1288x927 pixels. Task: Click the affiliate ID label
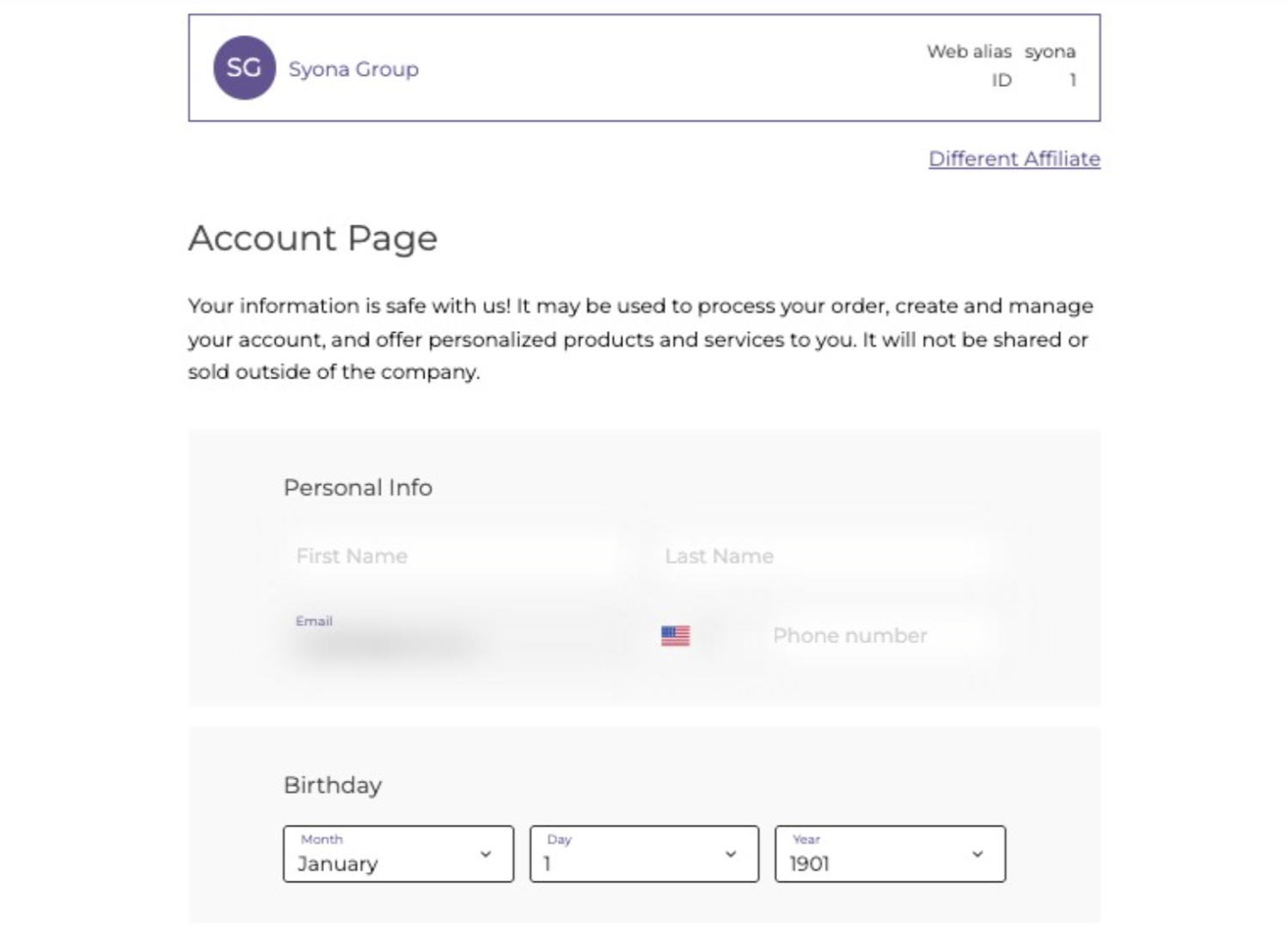(1002, 80)
